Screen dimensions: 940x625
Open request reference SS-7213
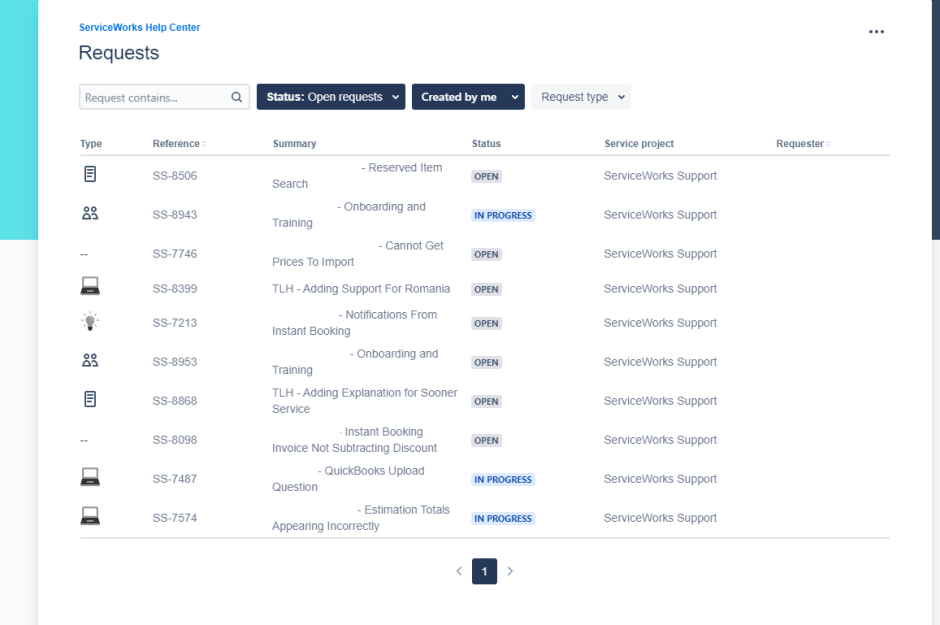pyautogui.click(x=174, y=322)
